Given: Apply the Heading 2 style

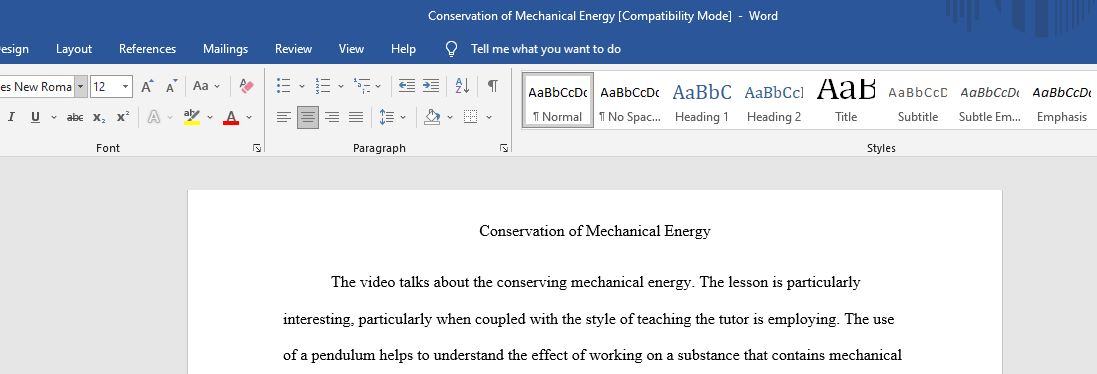Looking at the screenshot, I should (774, 101).
